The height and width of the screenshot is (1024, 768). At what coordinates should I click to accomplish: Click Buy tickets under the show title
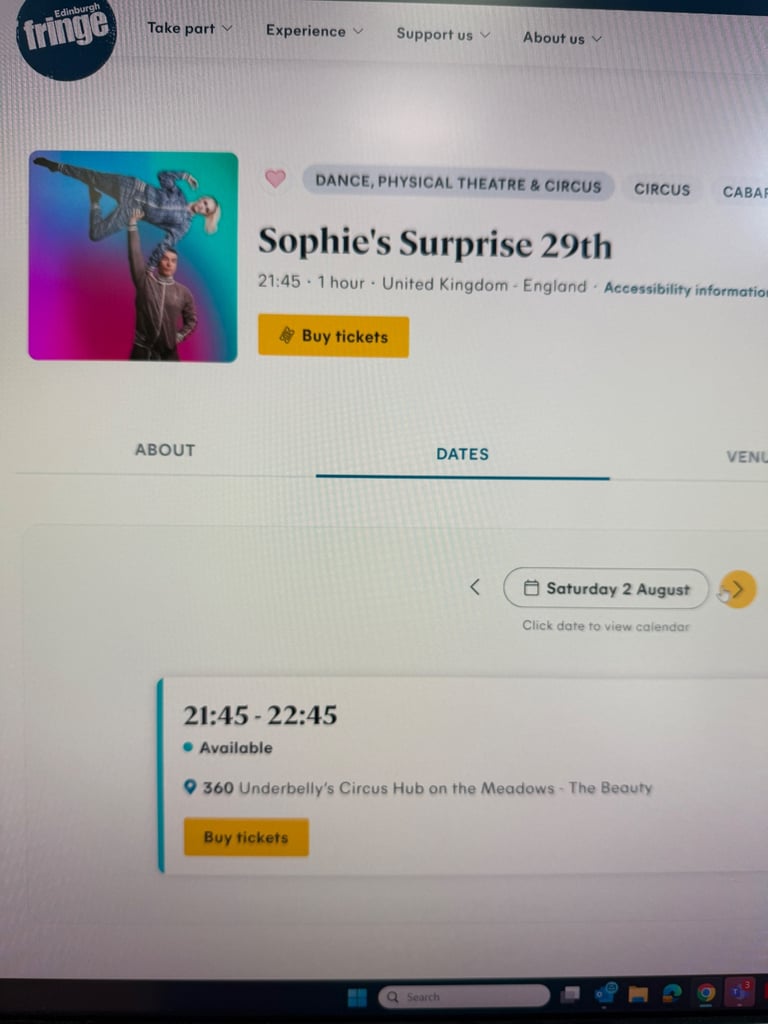click(334, 336)
